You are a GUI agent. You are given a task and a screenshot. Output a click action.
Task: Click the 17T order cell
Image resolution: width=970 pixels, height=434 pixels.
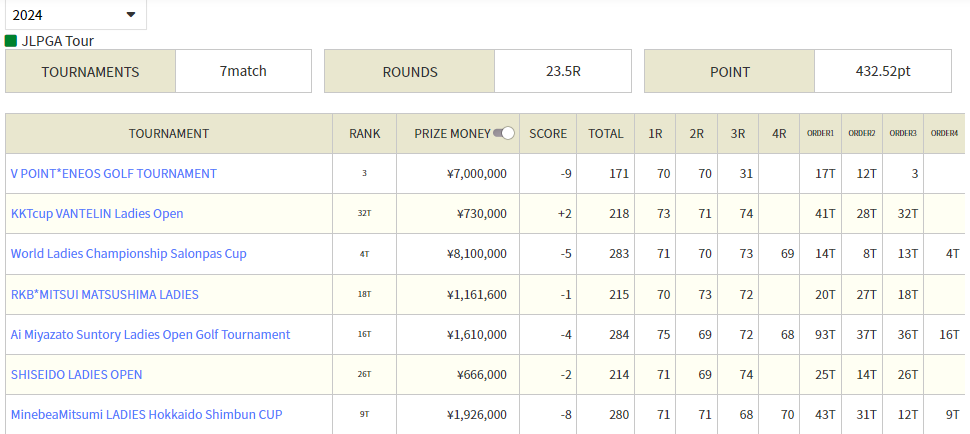pos(820,174)
